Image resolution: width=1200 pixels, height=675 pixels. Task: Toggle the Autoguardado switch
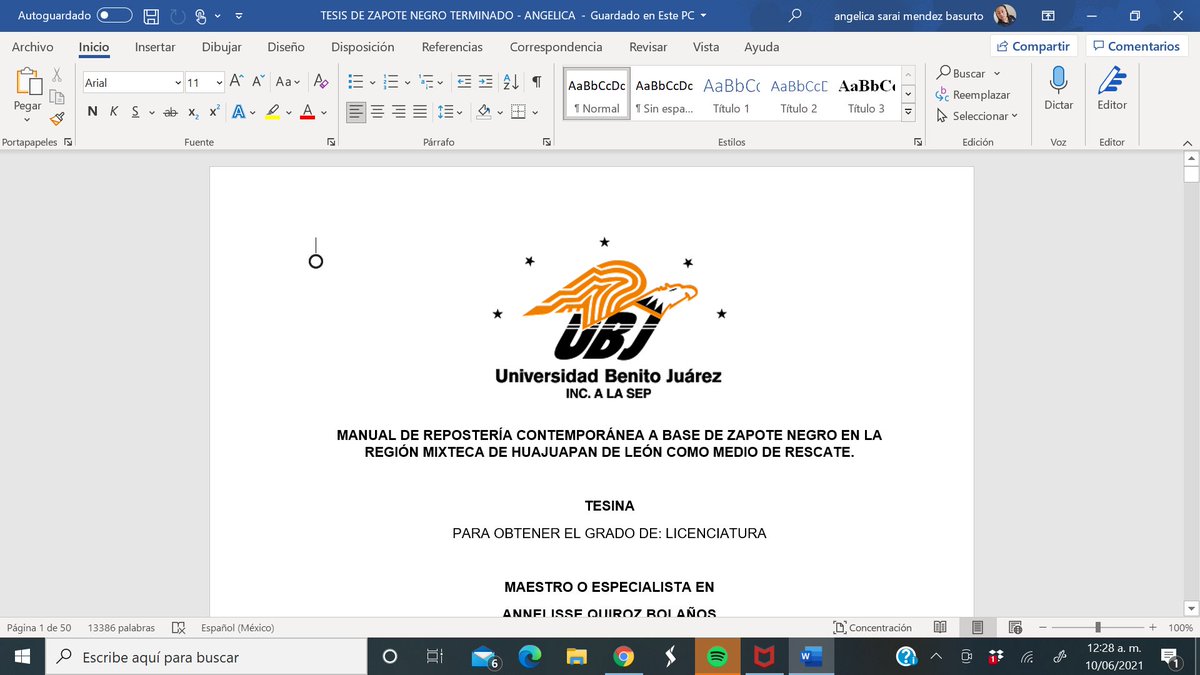click(114, 16)
